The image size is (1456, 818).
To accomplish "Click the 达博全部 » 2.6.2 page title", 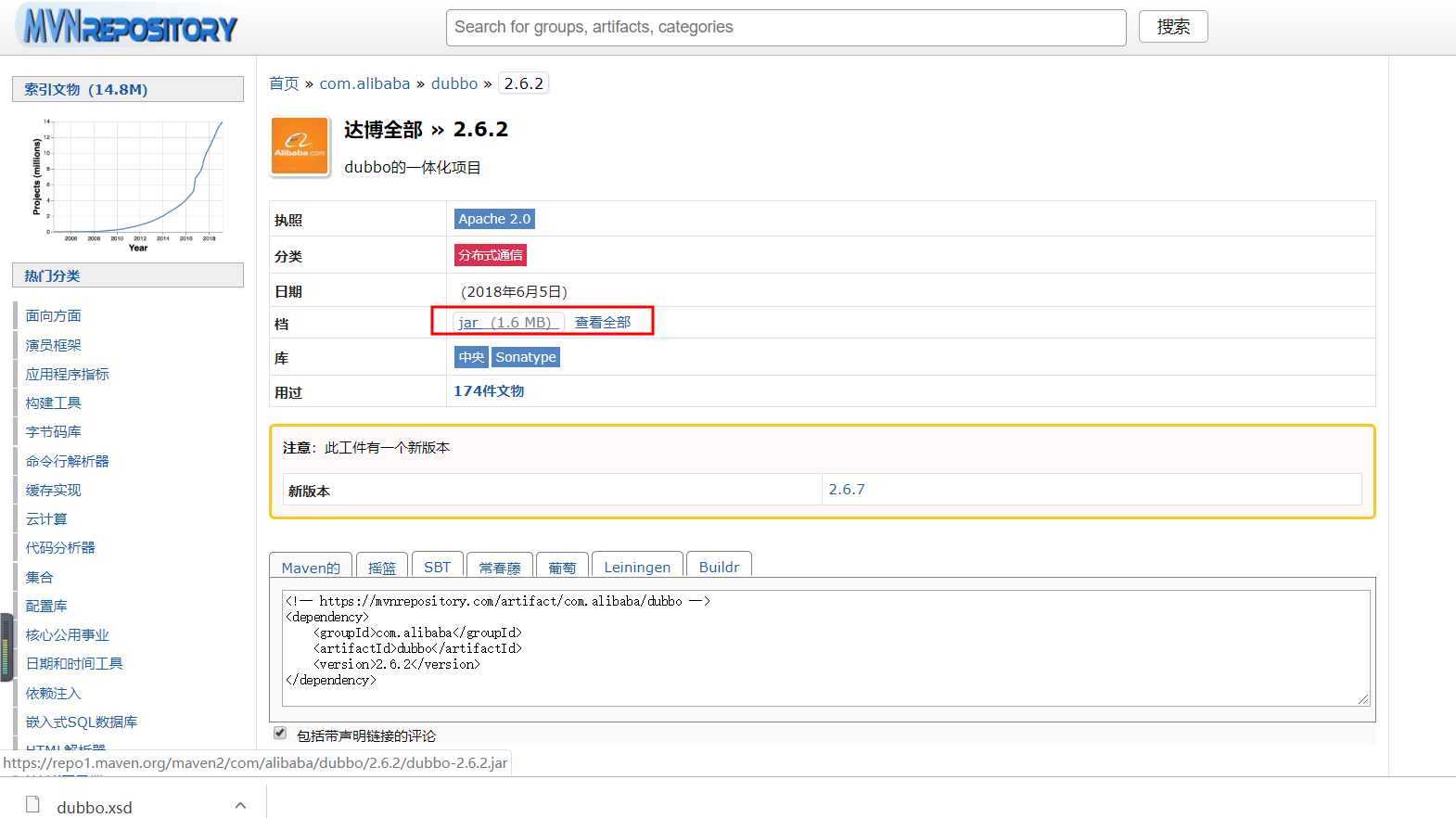I will click(426, 130).
